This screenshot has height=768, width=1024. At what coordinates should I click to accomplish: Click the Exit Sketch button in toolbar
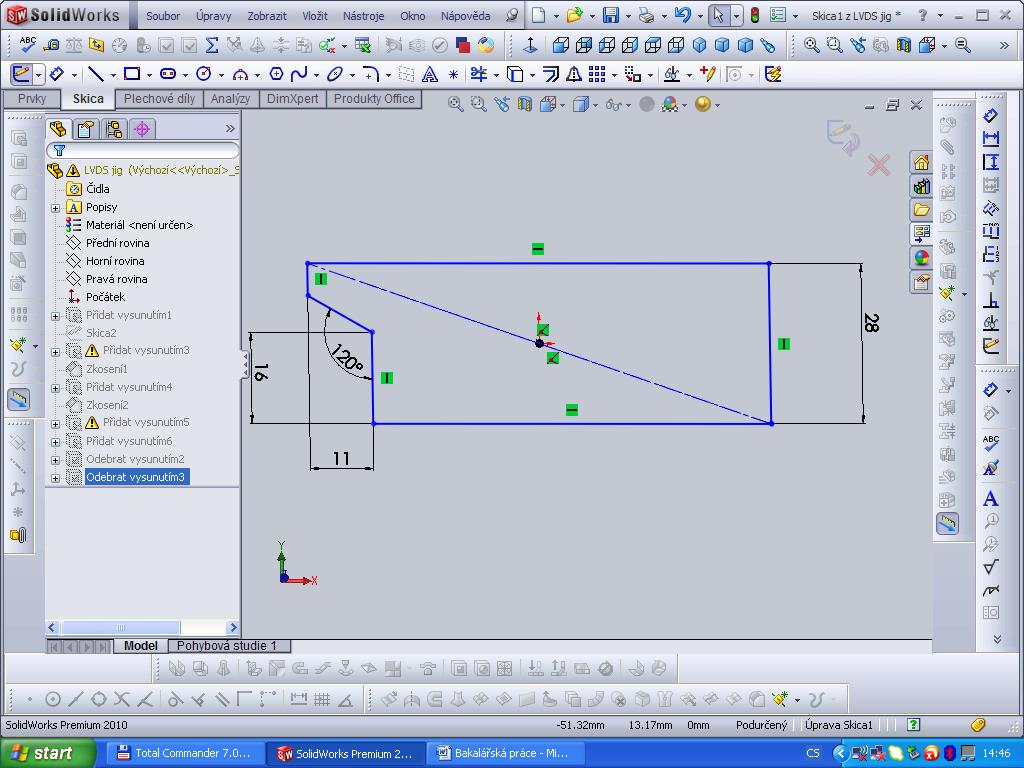[21, 74]
